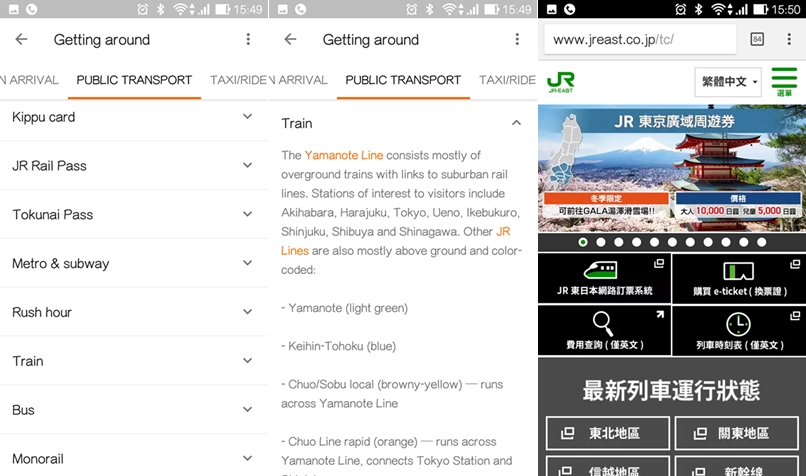
Task: Tap the "- Keihin-Tohoku (blue)" line
Action: (338, 346)
